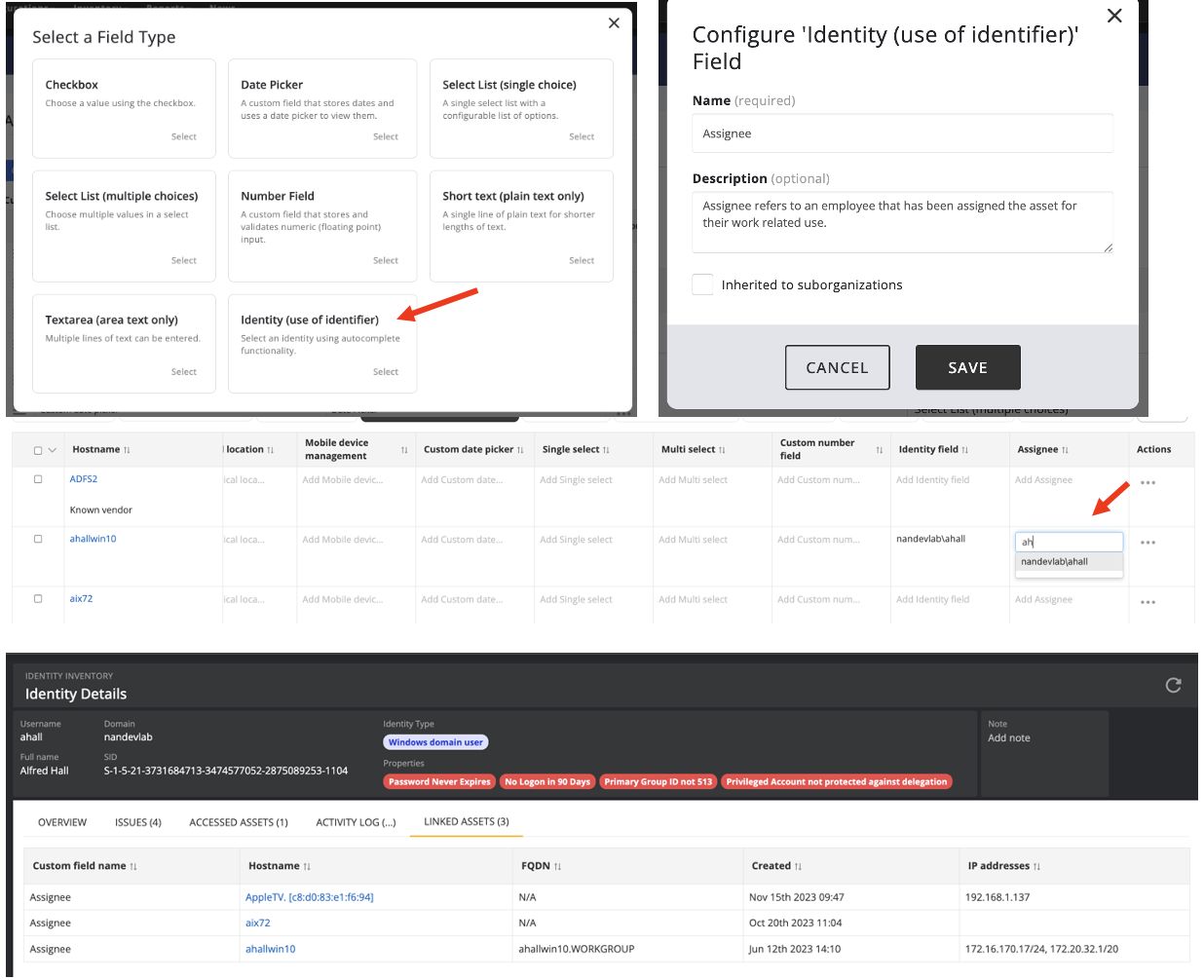
Task: Choose nandevlab\ahall autocomplete suggestion
Action: [1055, 562]
